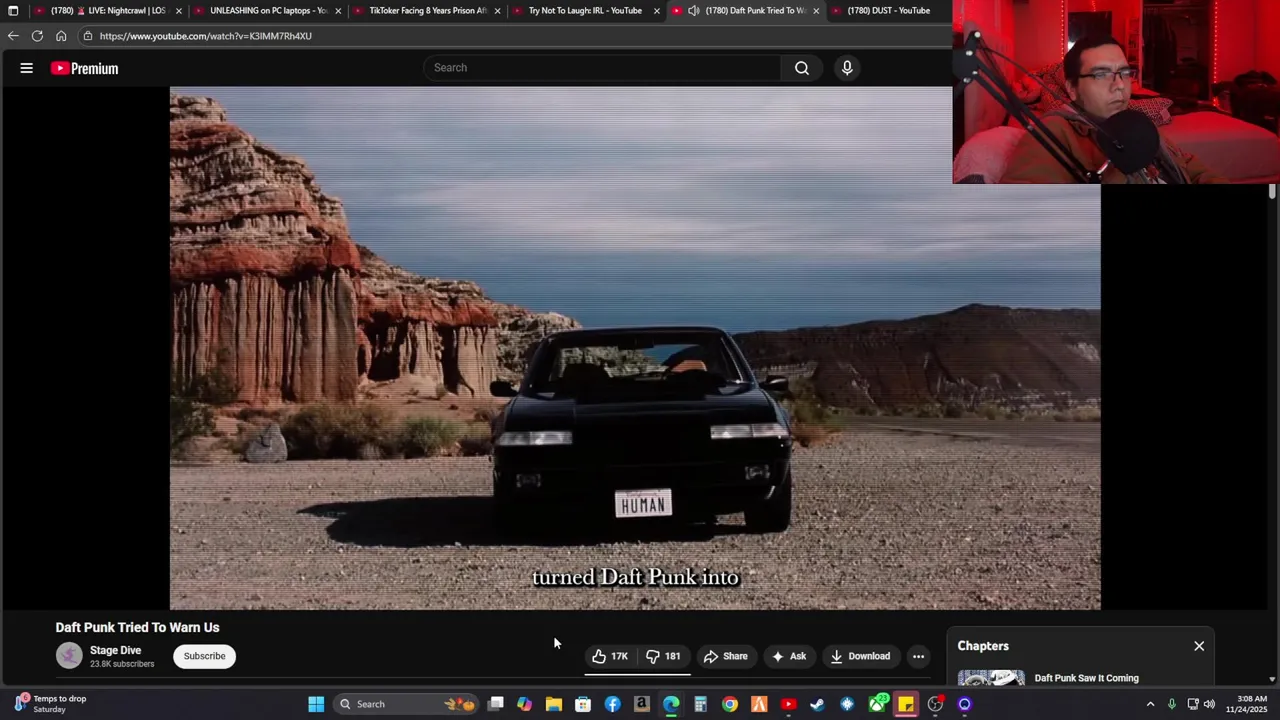
Task: Open Microsoft Edge from the taskbar
Action: [671, 704]
